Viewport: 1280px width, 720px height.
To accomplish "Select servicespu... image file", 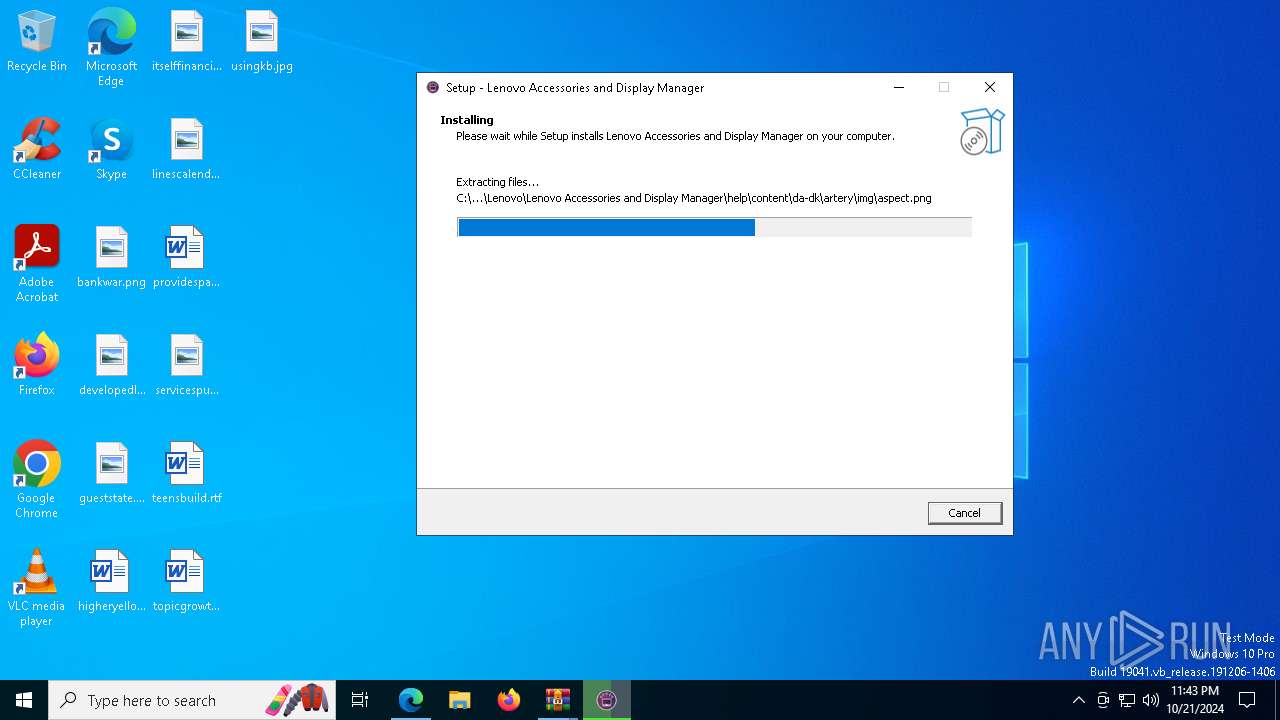I will pos(187,366).
